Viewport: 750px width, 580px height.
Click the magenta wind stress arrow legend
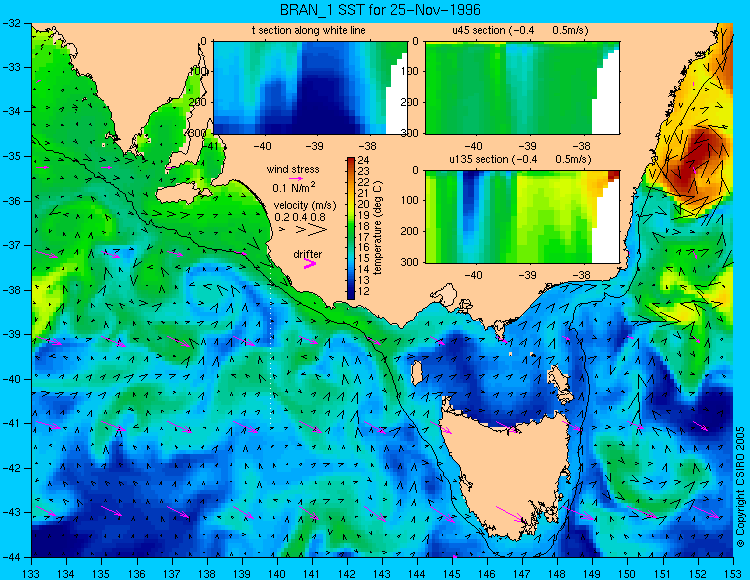click(x=296, y=178)
